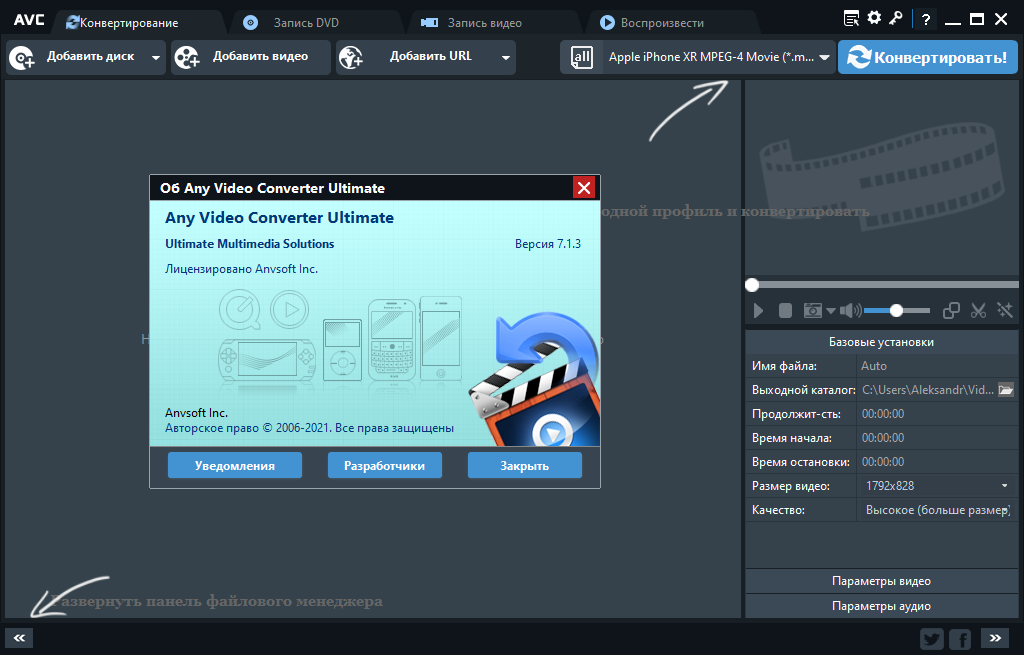The height and width of the screenshot is (655, 1024).
Task: Click the Уведомления button in About dialog
Action: pyautogui.click(x=234, y=466)
